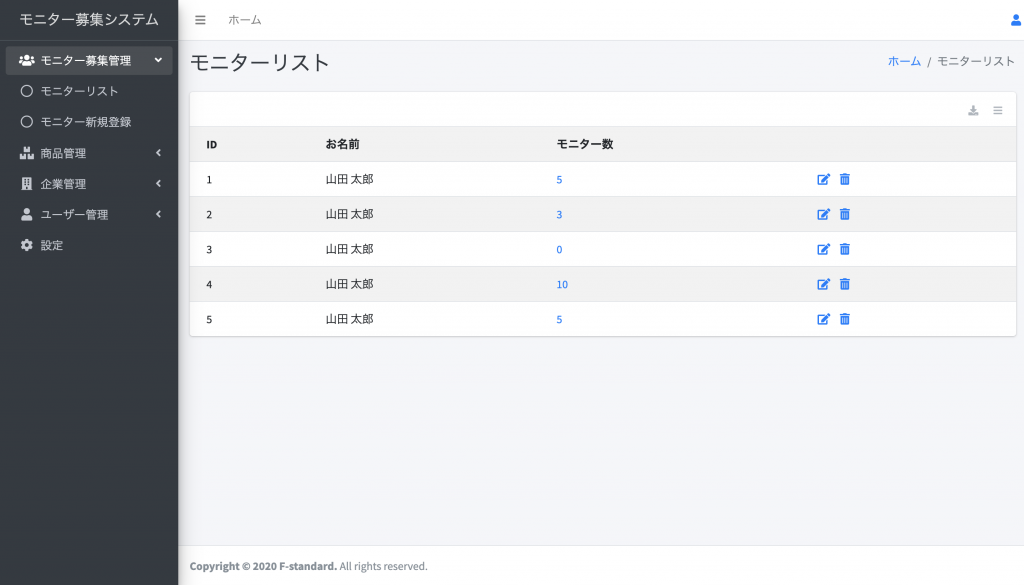Screen dimensions: 1024x585
Task: Click the ホーム item in the top navbar
Action: click(245, 20)
